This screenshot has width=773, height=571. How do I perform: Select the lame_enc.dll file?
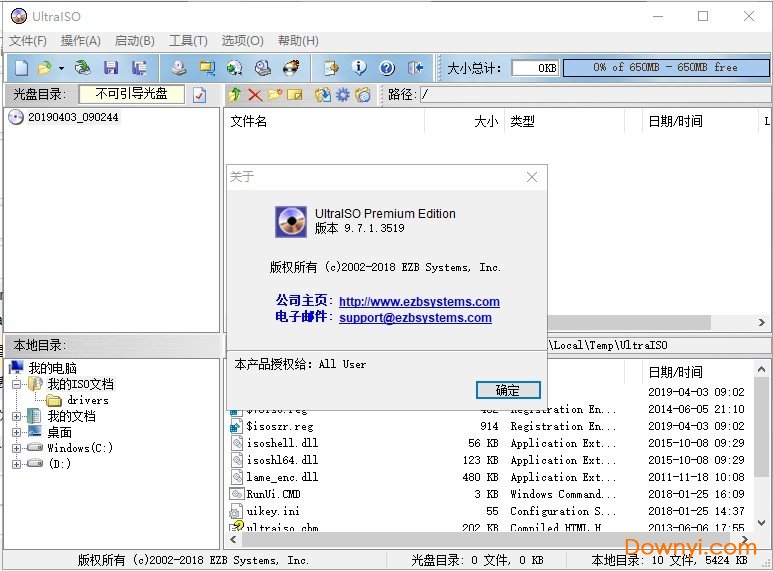click(x=282, y=477)
